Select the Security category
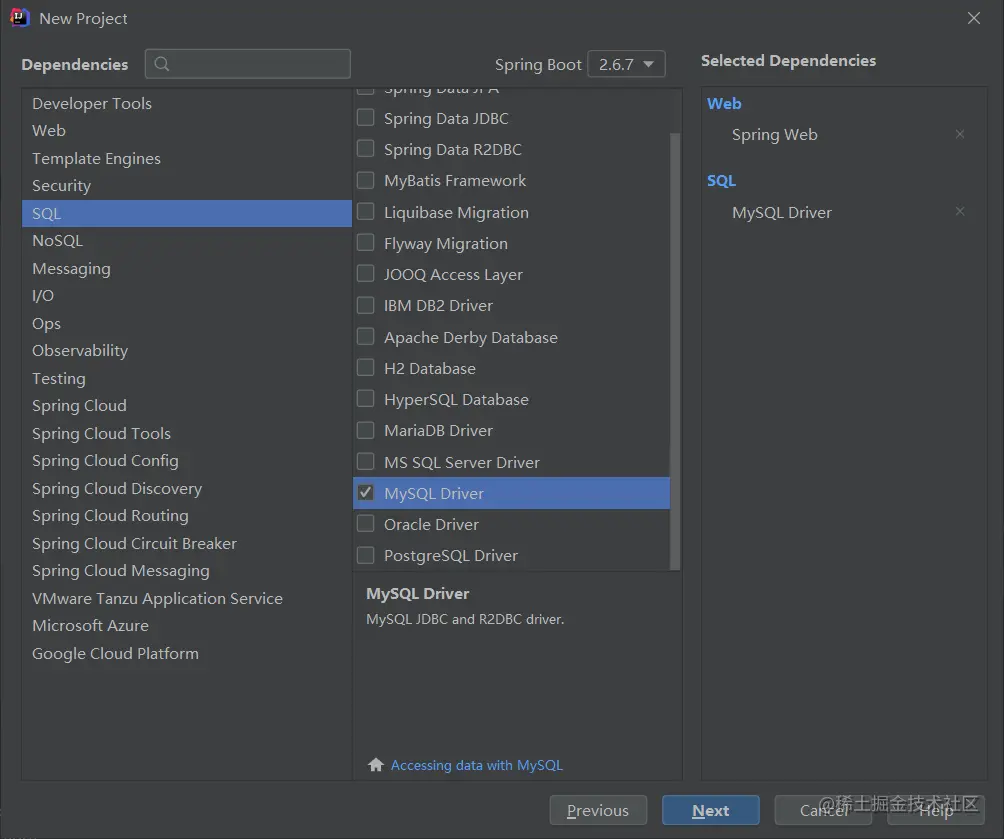Image resolution: width=1004 pixels, height=839 pixels. pos(61,185)
